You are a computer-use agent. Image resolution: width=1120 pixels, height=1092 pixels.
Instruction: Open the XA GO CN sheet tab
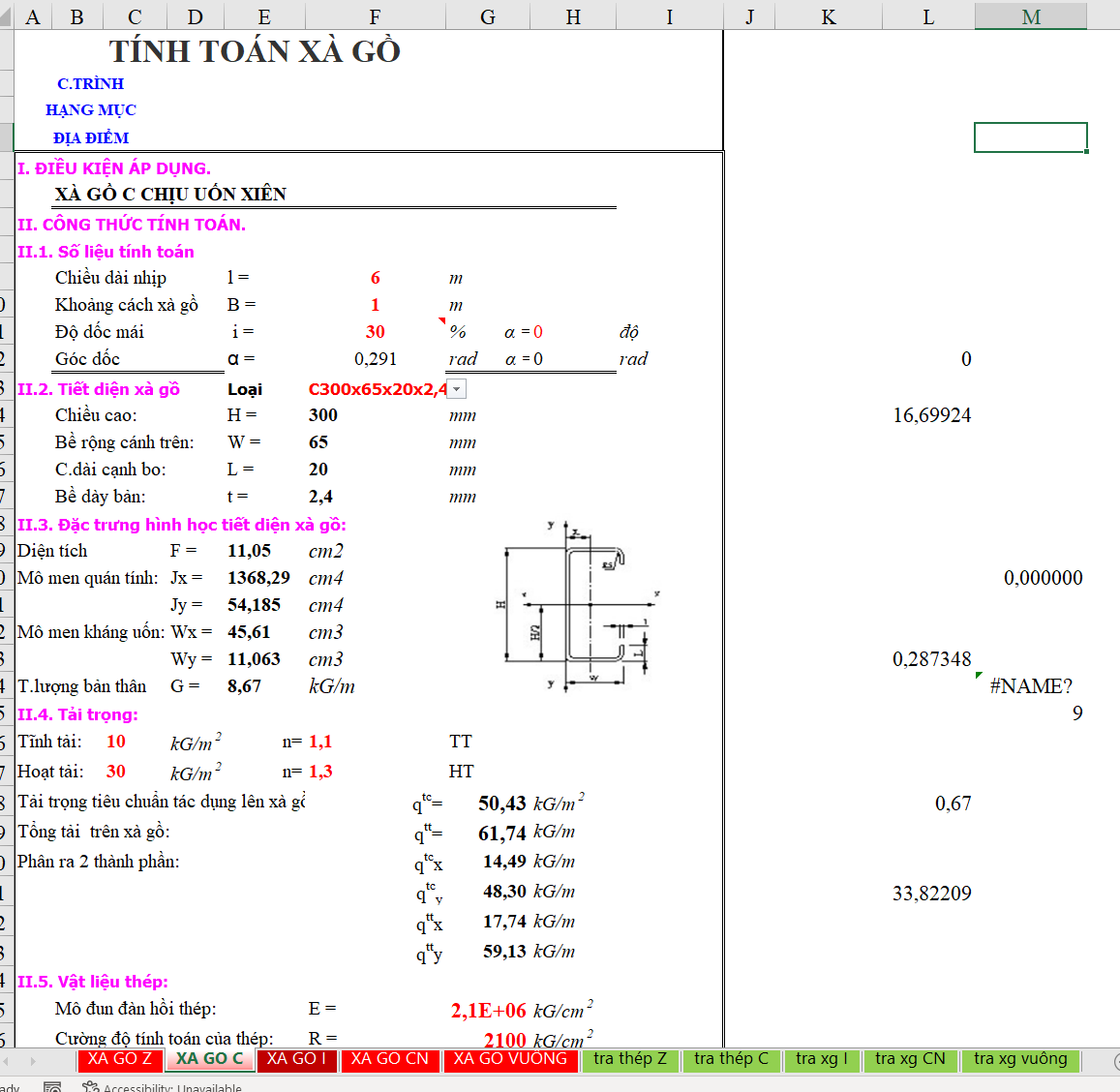pos(389,1059)
